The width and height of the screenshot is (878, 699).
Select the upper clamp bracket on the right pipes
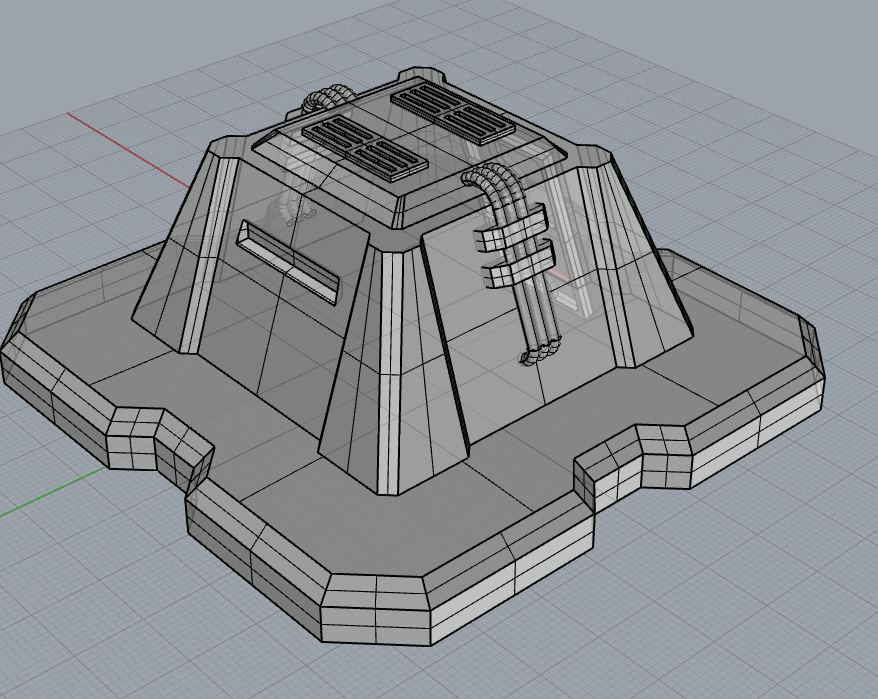coord(511,227)
